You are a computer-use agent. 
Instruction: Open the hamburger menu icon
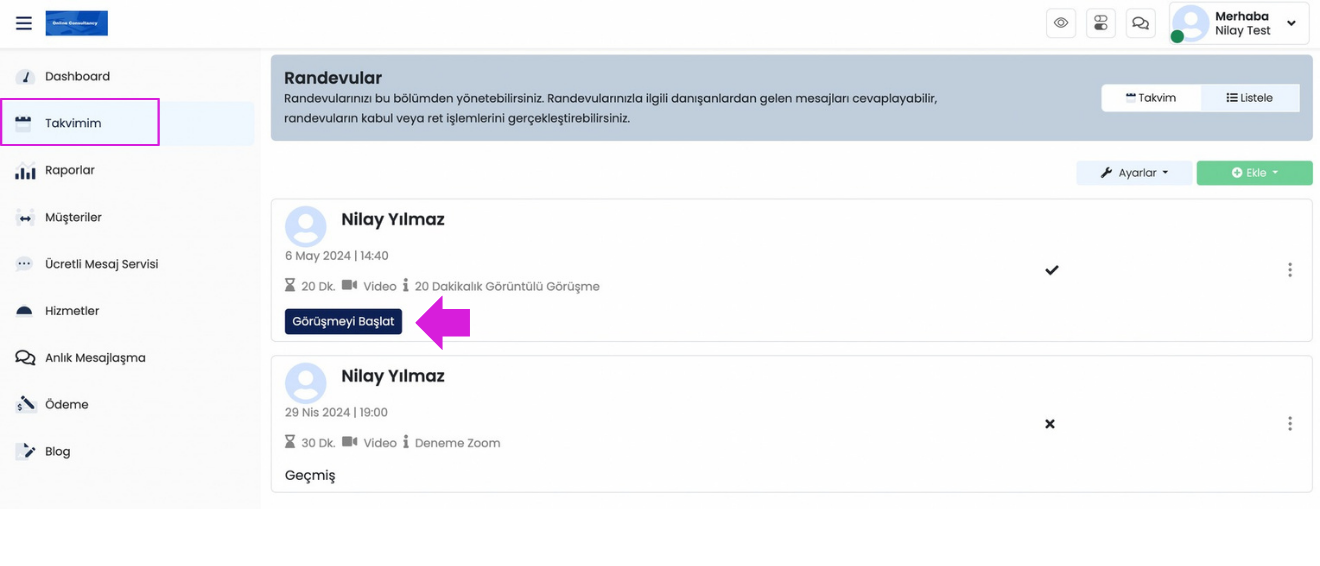(x=24, y=23)
